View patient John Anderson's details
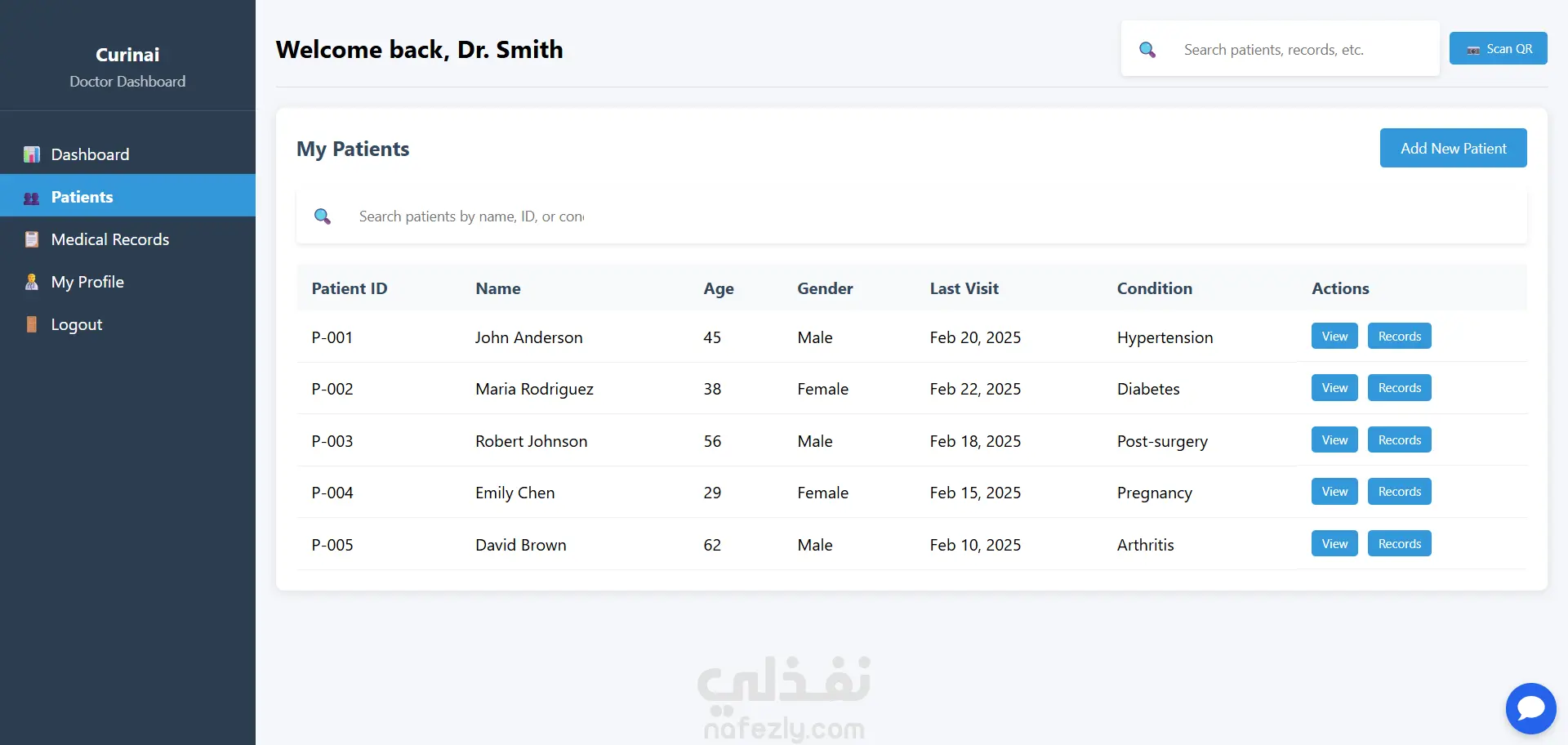The height and width of the screenshot is (745, 1568). point(1334,337)
